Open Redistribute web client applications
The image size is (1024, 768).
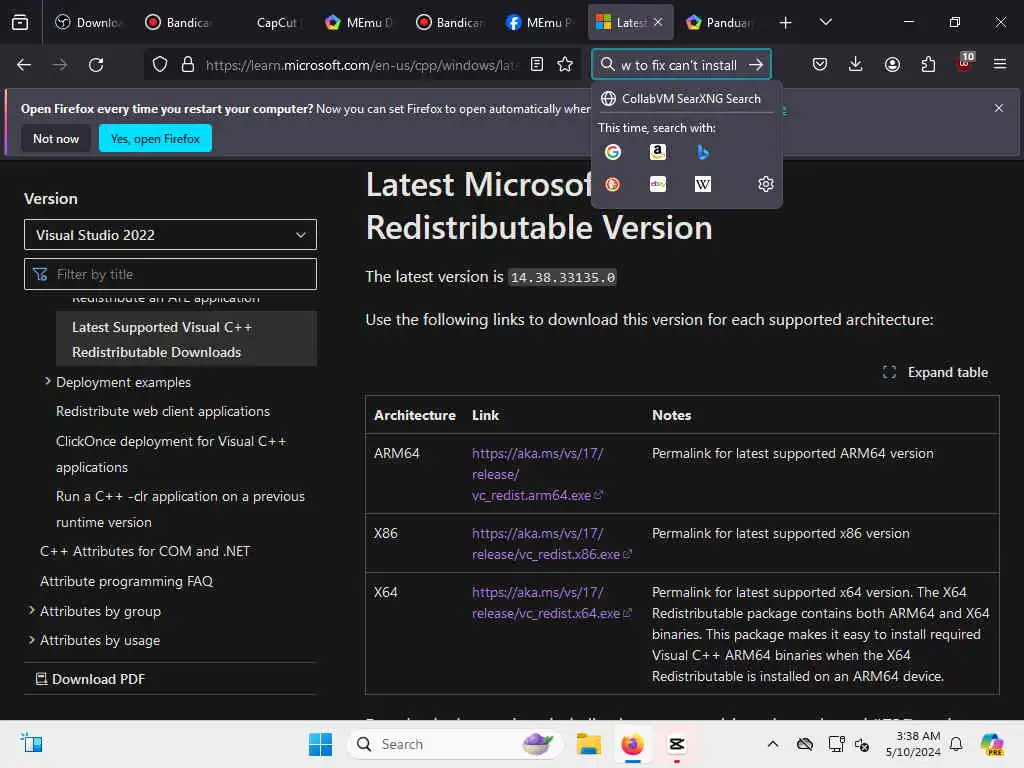coord(163,411)
